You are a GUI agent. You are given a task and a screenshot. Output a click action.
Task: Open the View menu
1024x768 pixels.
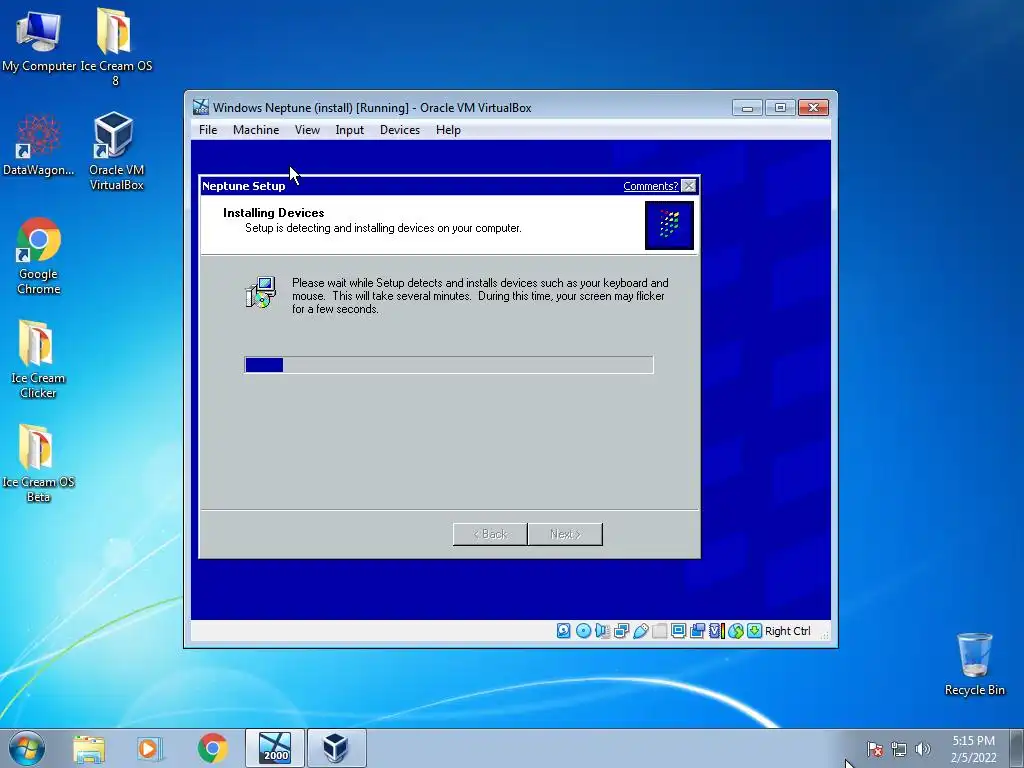pos(307,130)
